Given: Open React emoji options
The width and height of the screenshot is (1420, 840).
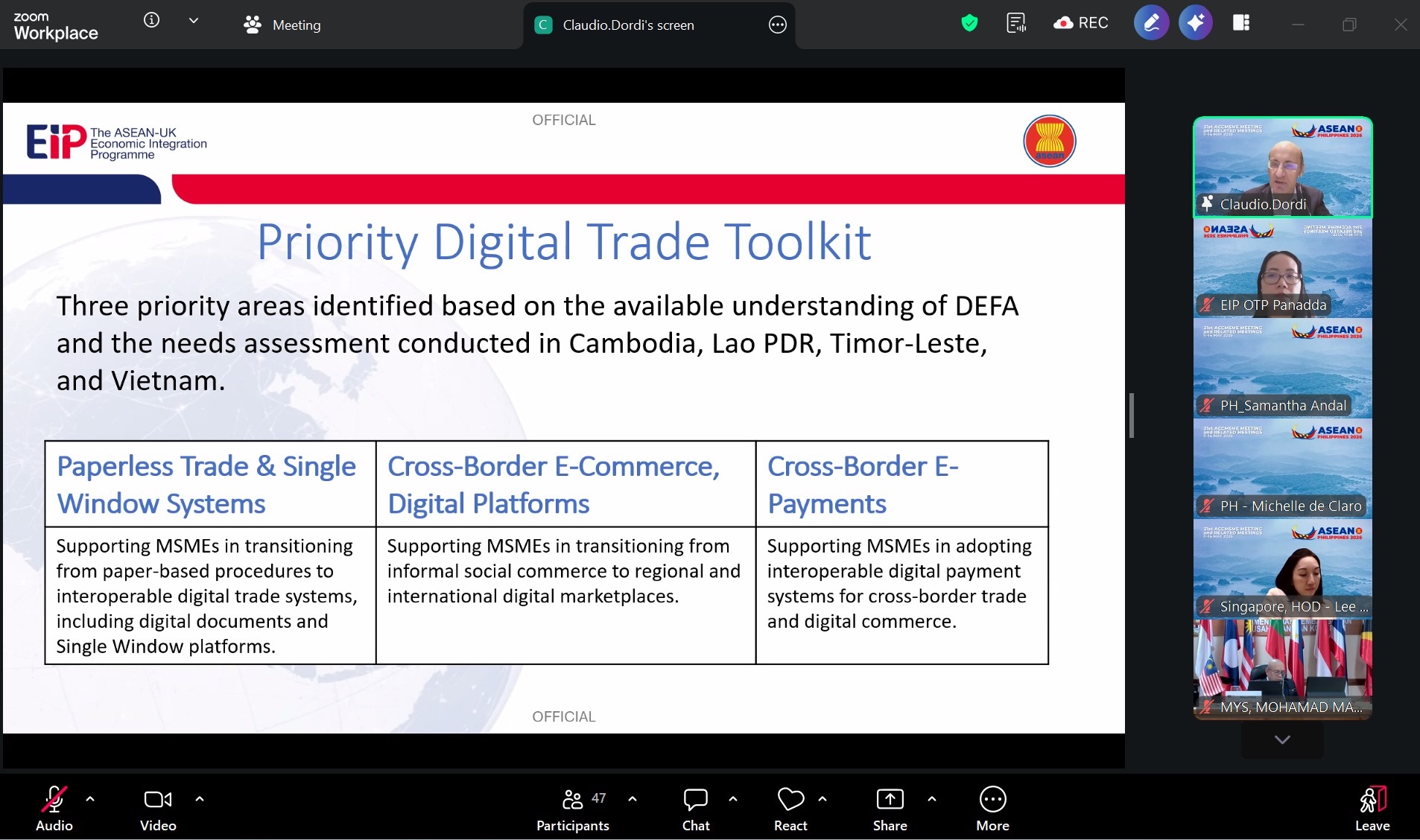Looking at the screenshot, I should (790, 809).
